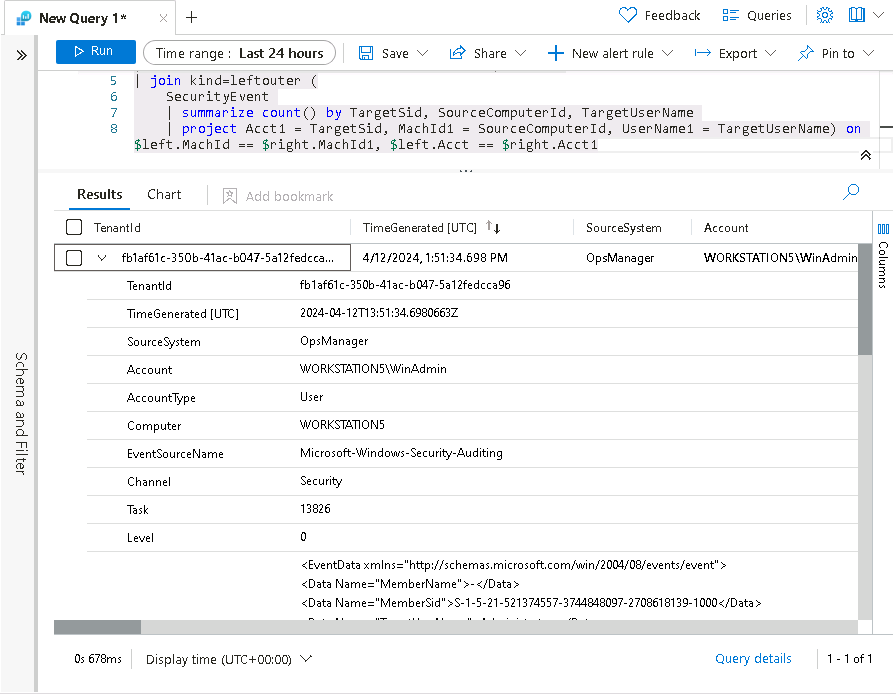The width and height of the screenshot is (896, 694).
Task: Click the Channel value Security
Action: [x=321, y=481]
